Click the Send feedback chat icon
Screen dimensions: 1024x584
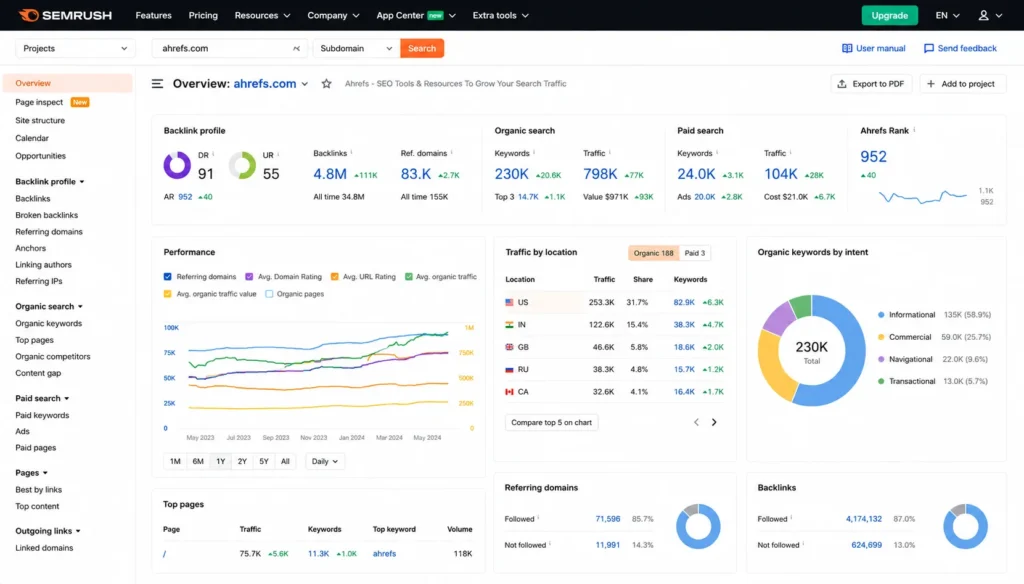(x=929, y=48)
